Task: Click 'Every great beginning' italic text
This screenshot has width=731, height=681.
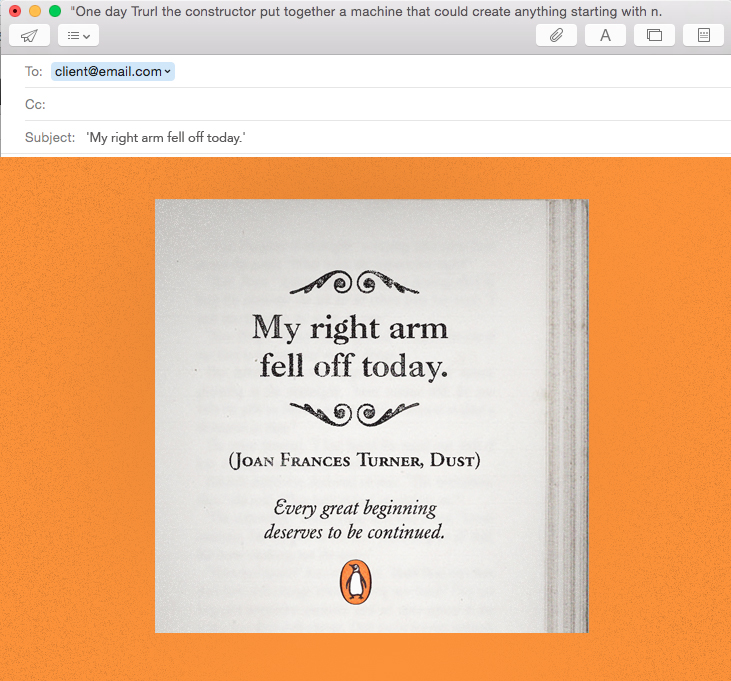Action: click(355, 508)
